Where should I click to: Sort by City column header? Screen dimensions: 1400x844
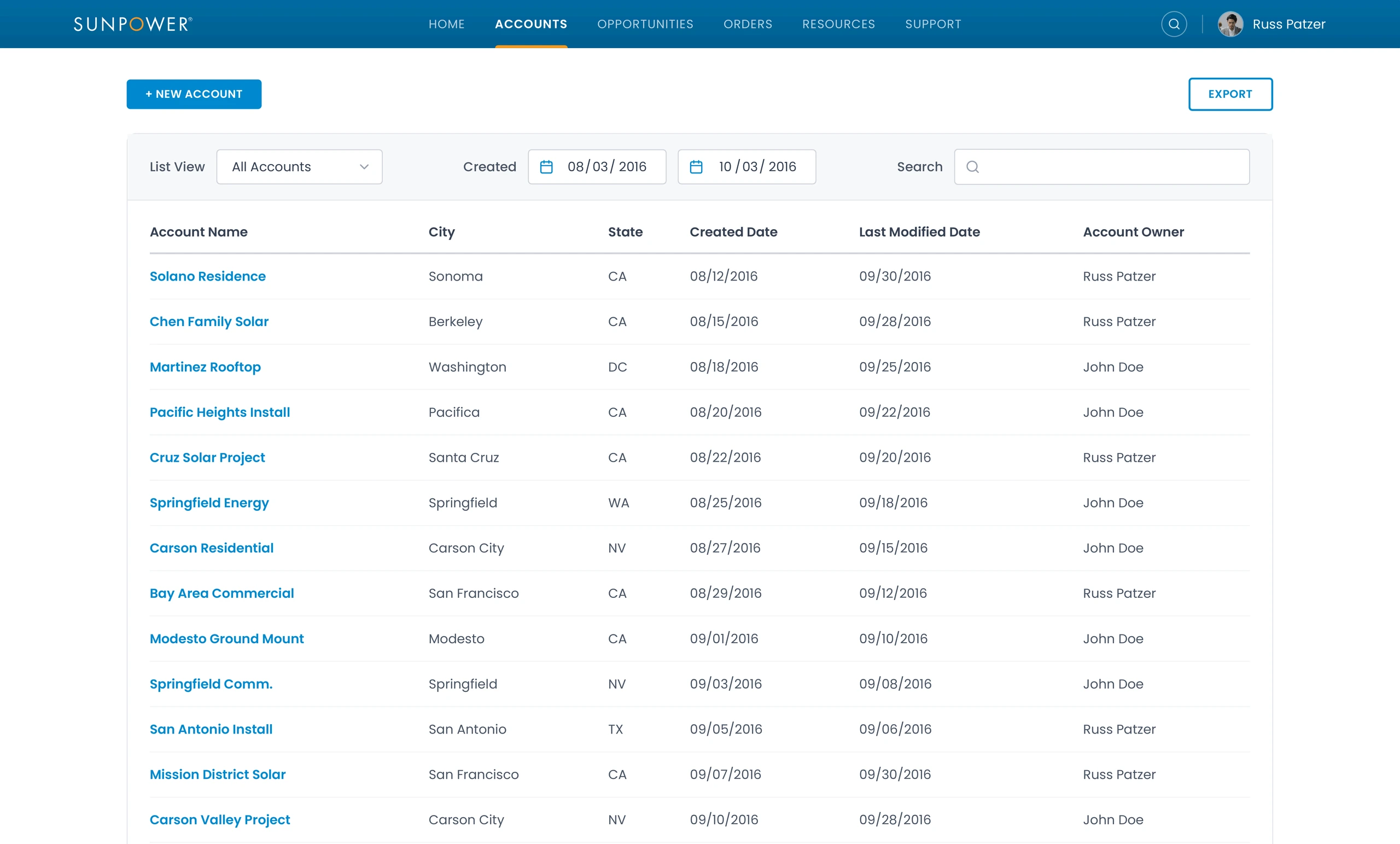441,232
